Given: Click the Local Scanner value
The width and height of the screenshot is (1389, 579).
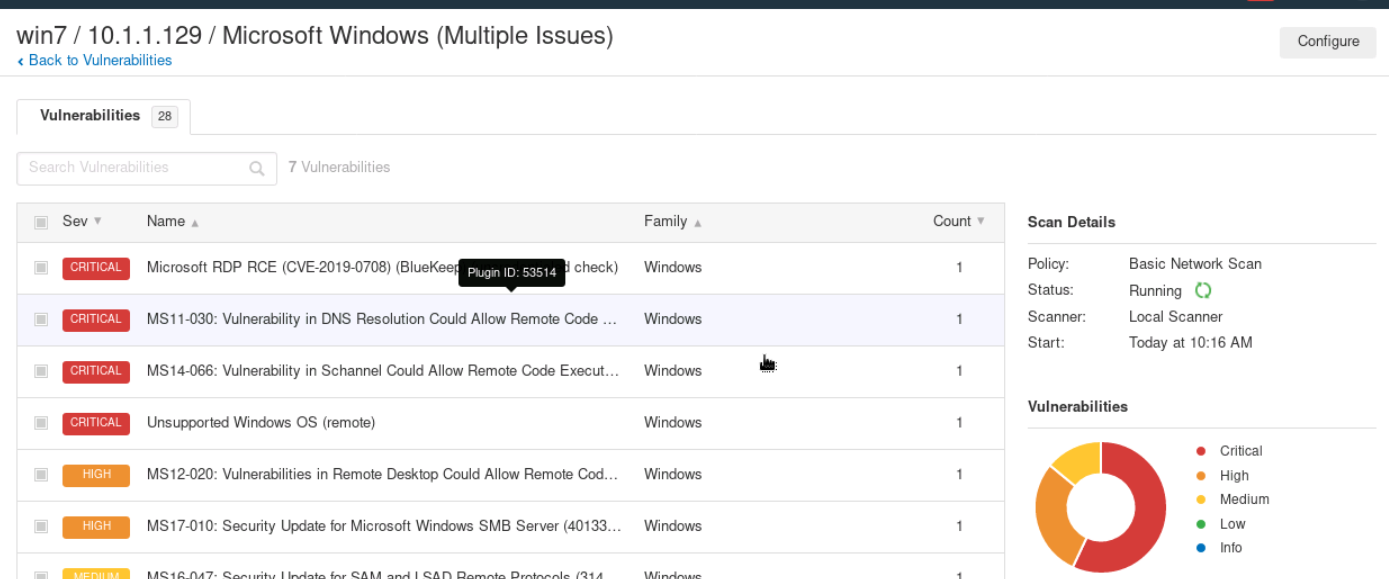Looking at the screenshot, I should tap(1176, 317).
